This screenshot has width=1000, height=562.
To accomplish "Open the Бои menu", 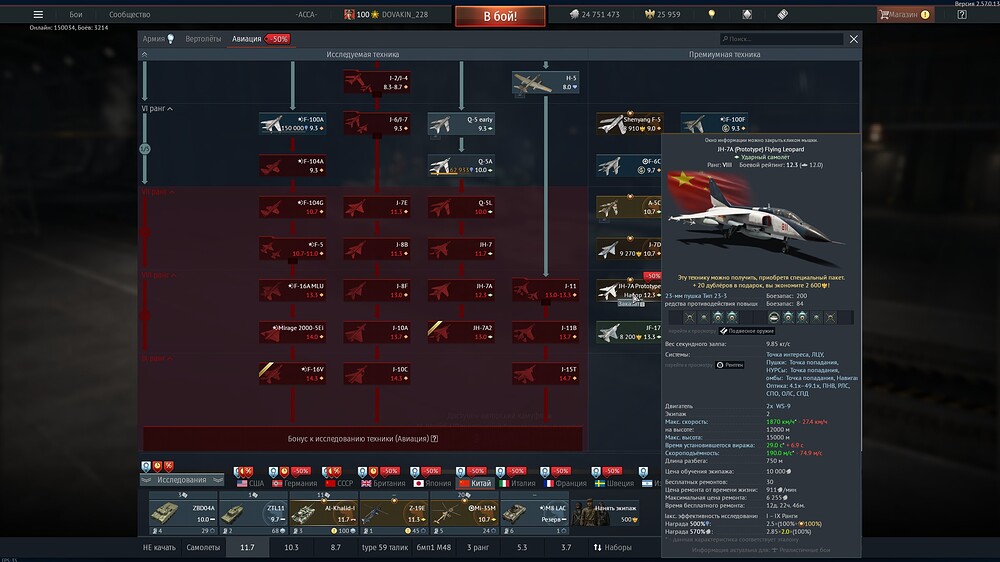I will click(76, 14).
